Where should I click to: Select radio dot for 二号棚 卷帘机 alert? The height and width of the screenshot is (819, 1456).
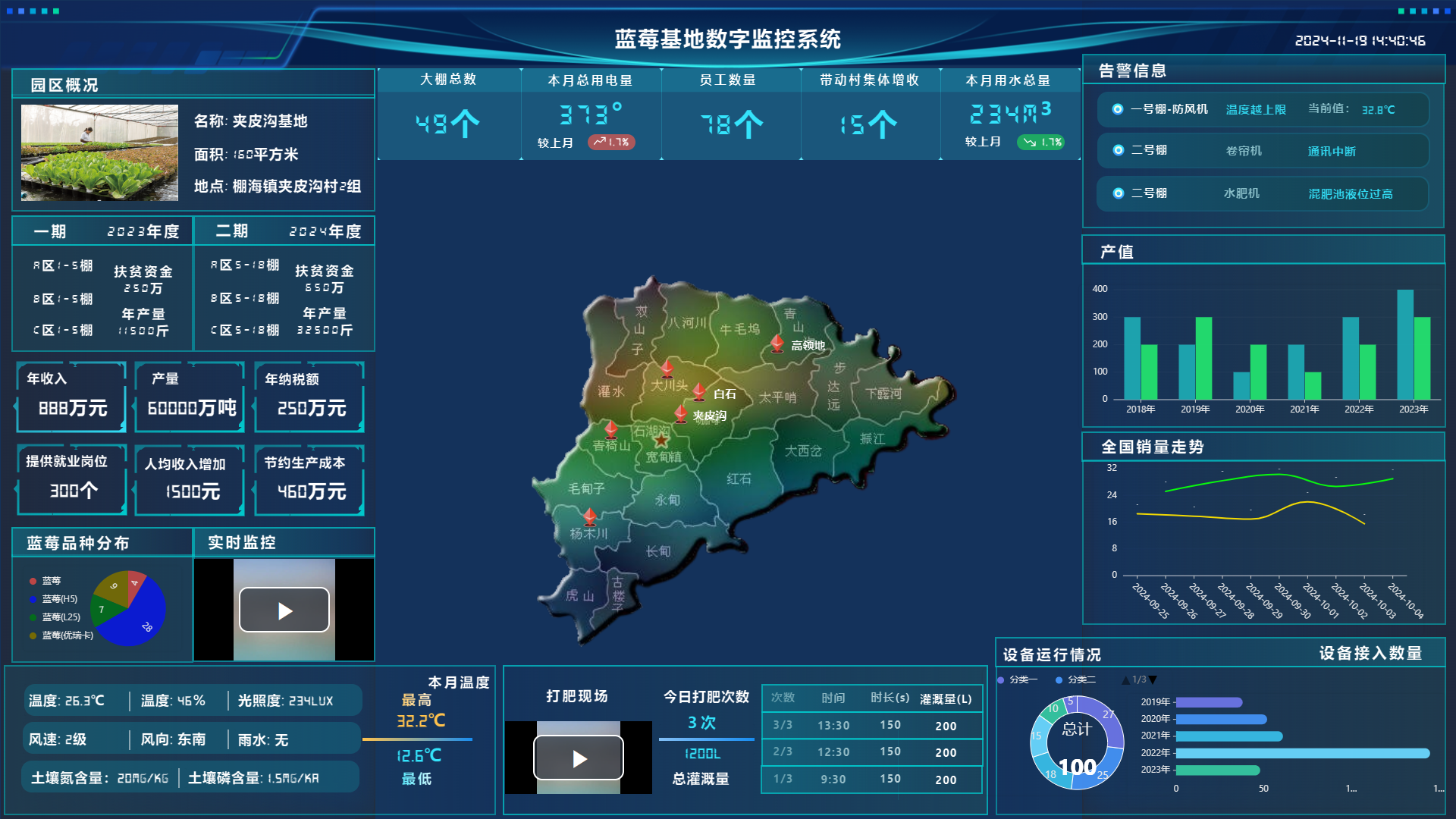1118,150
